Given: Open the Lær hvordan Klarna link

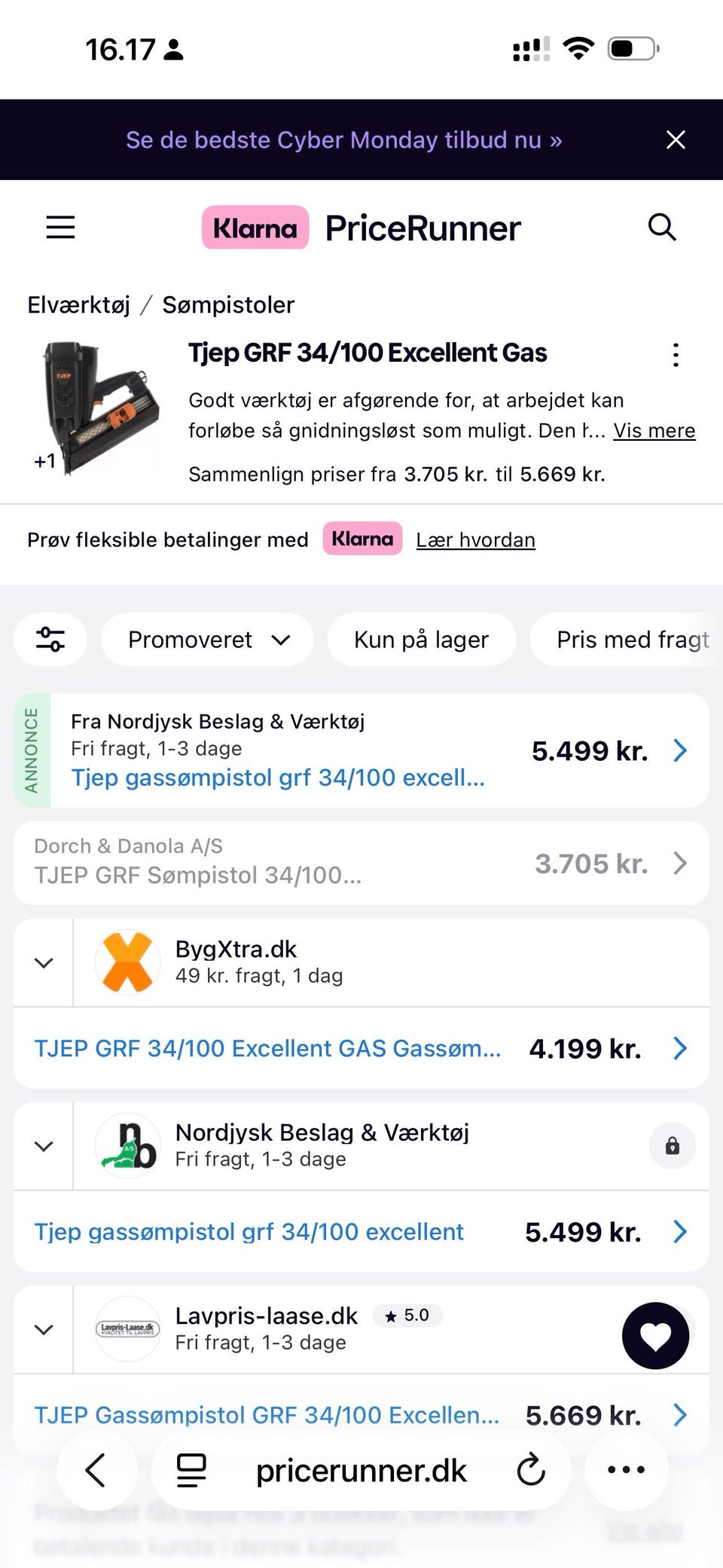Looking at the screenshot, I should click(x=475, y=540).
